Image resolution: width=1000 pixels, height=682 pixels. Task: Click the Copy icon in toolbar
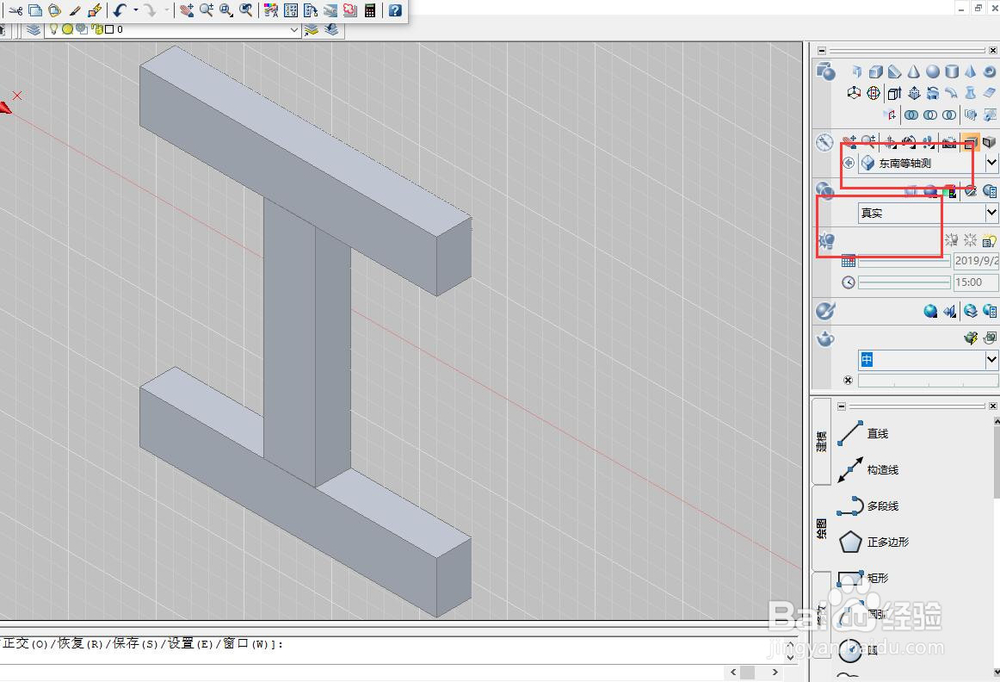point(36,10)
